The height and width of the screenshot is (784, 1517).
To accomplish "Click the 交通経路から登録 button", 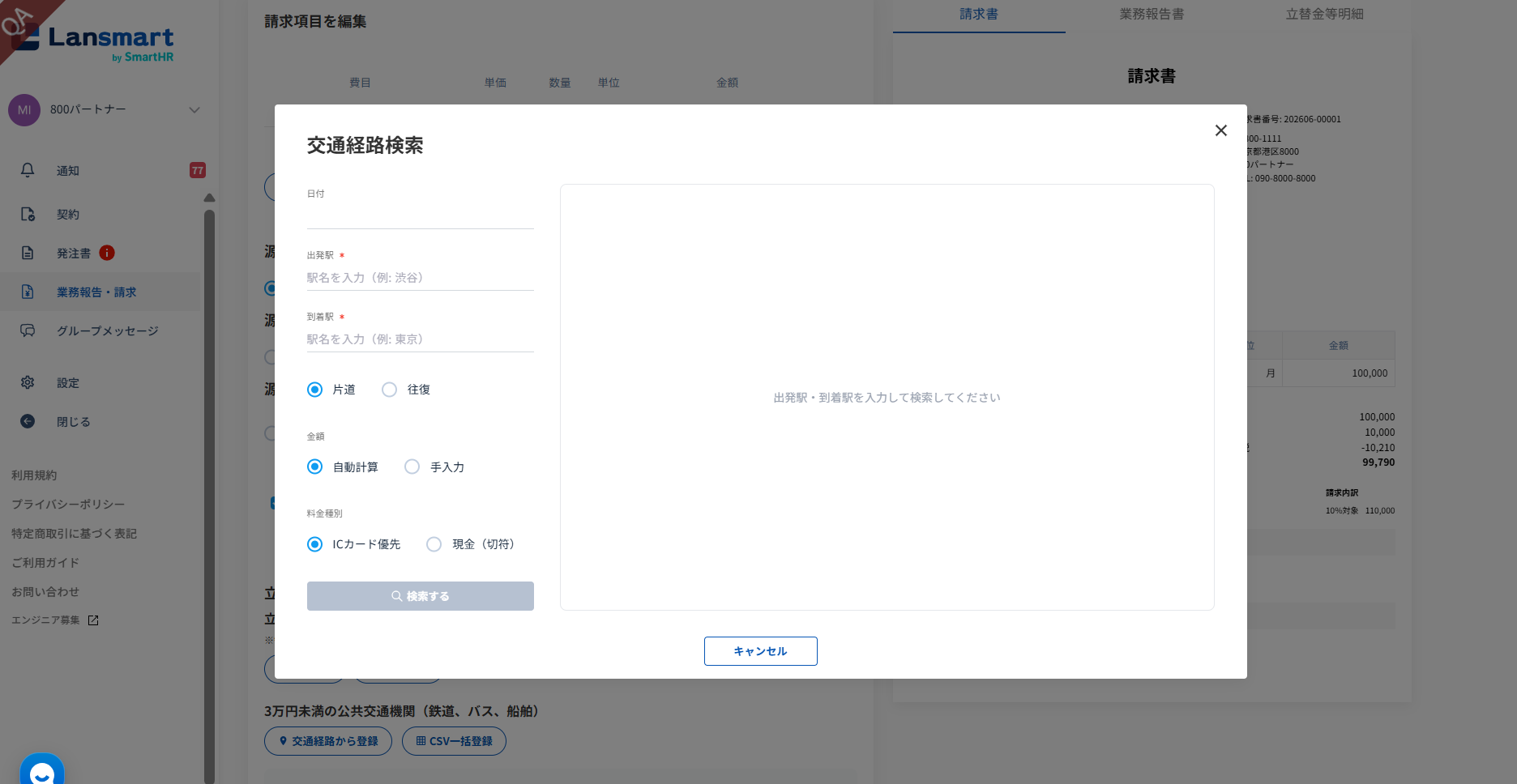I will pyautogui.click(x=328, y=741).
